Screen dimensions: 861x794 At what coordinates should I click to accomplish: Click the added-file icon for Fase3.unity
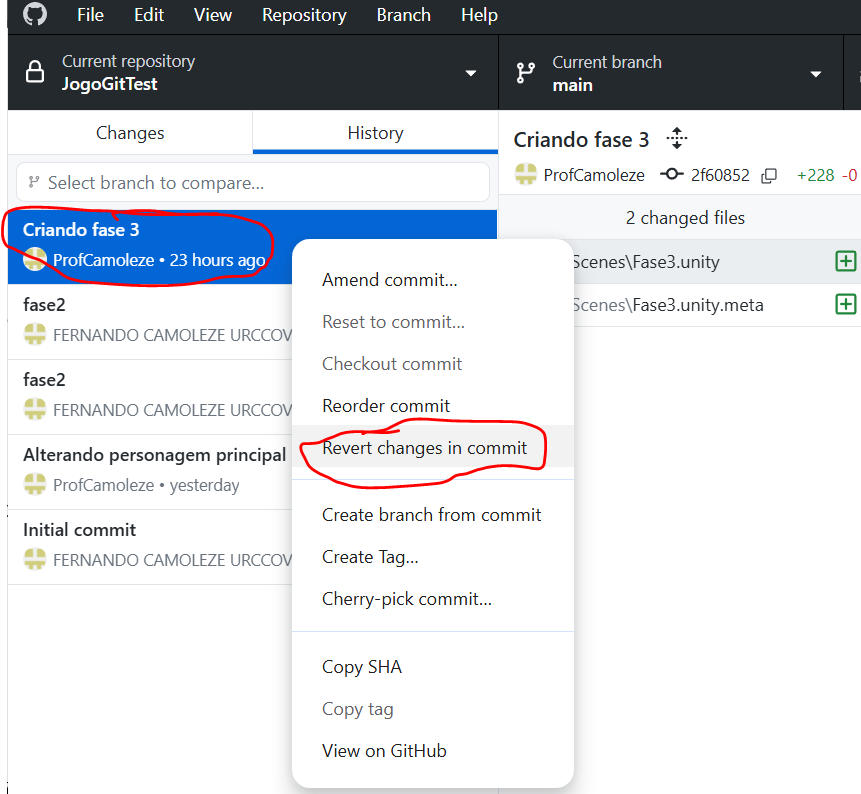[845, 262]
